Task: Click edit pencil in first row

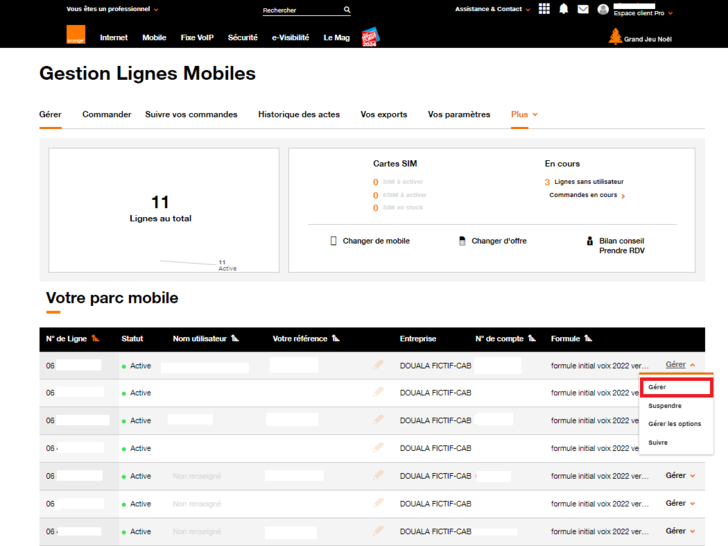Action: (379, 365)
